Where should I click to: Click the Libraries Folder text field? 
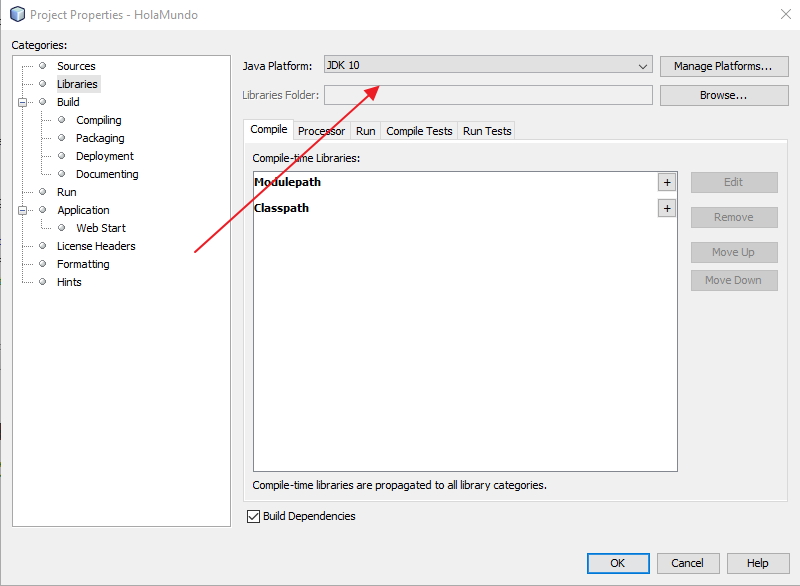(488, 95)
